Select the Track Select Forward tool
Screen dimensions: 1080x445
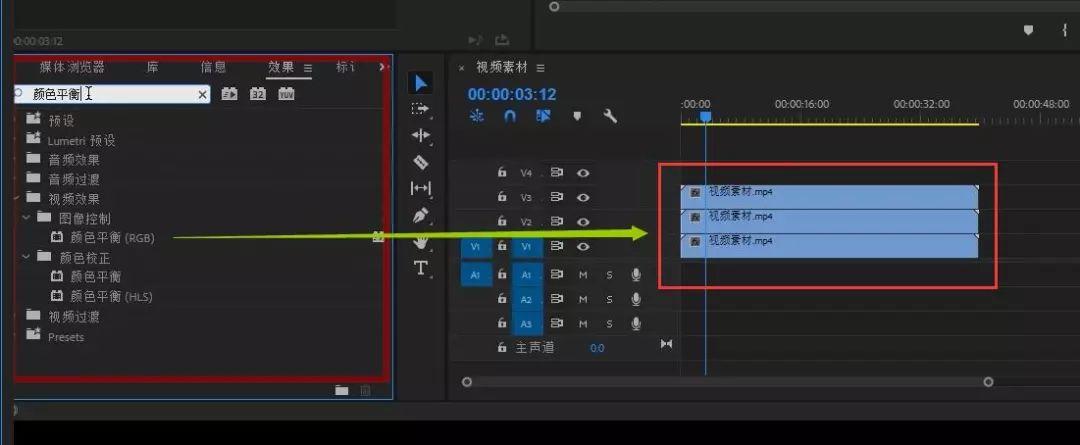pyautogui.click(x=420, y=109)
